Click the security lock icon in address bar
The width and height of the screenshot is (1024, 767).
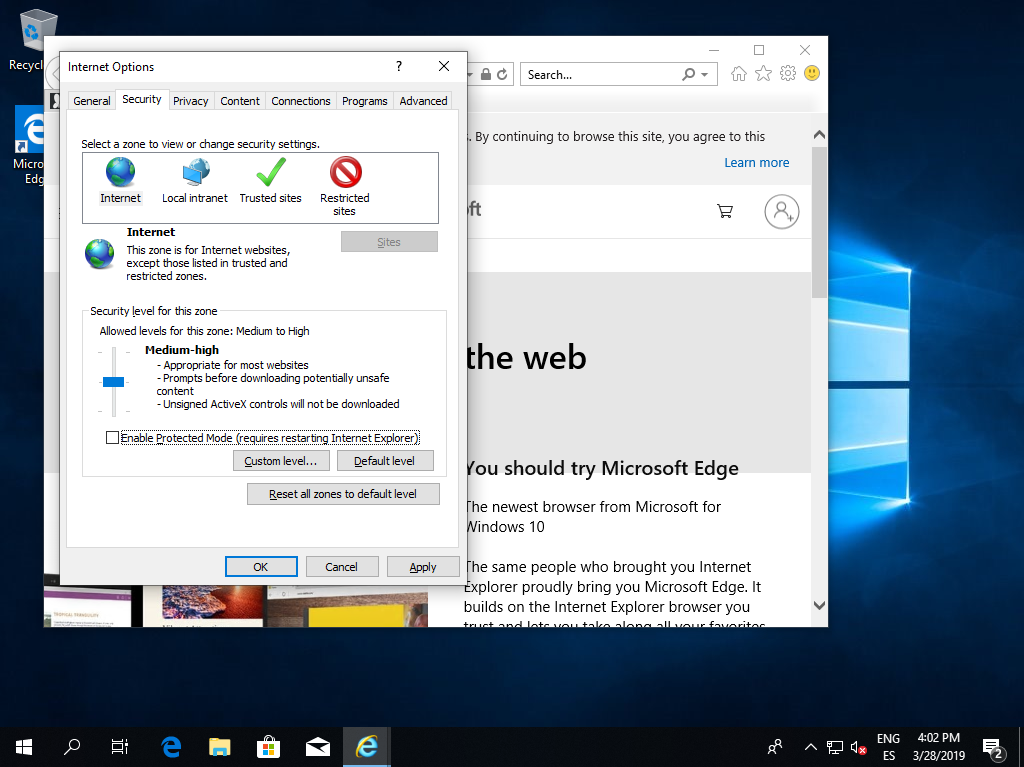[486, 74]
